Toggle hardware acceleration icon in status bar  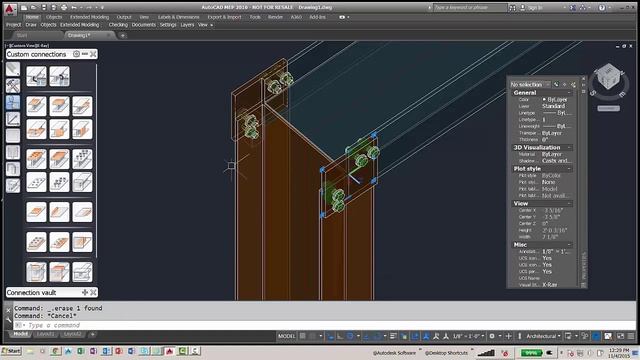click(596, 336)
